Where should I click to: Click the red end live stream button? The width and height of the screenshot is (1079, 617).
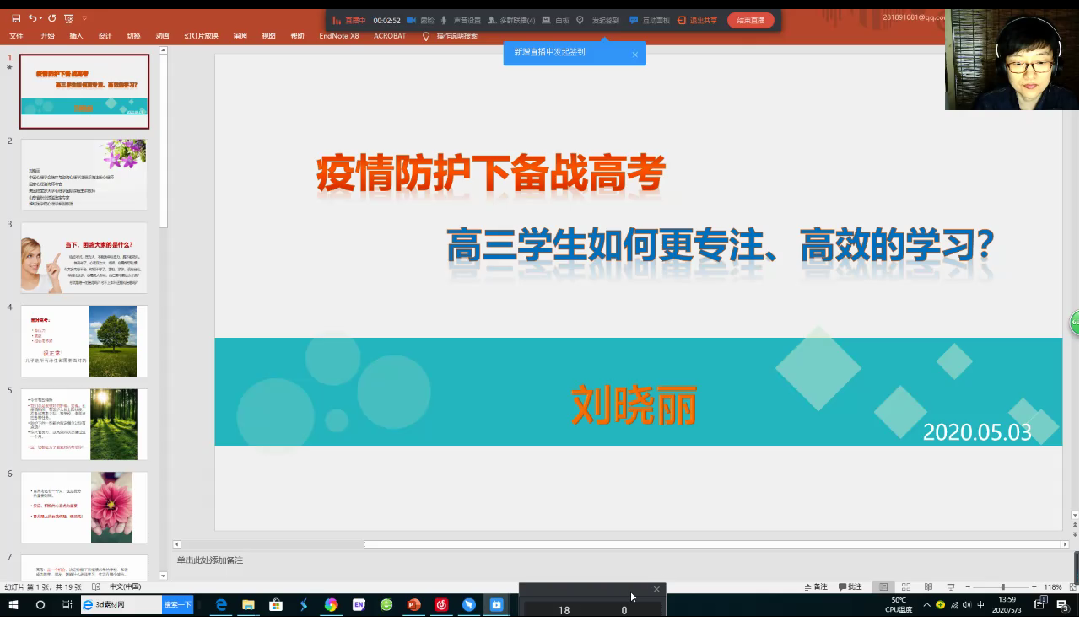tap(750, 20)
